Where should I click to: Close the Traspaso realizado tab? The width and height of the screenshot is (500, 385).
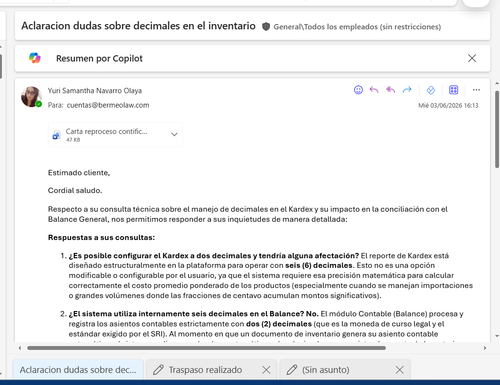click(x=266, y=370)
